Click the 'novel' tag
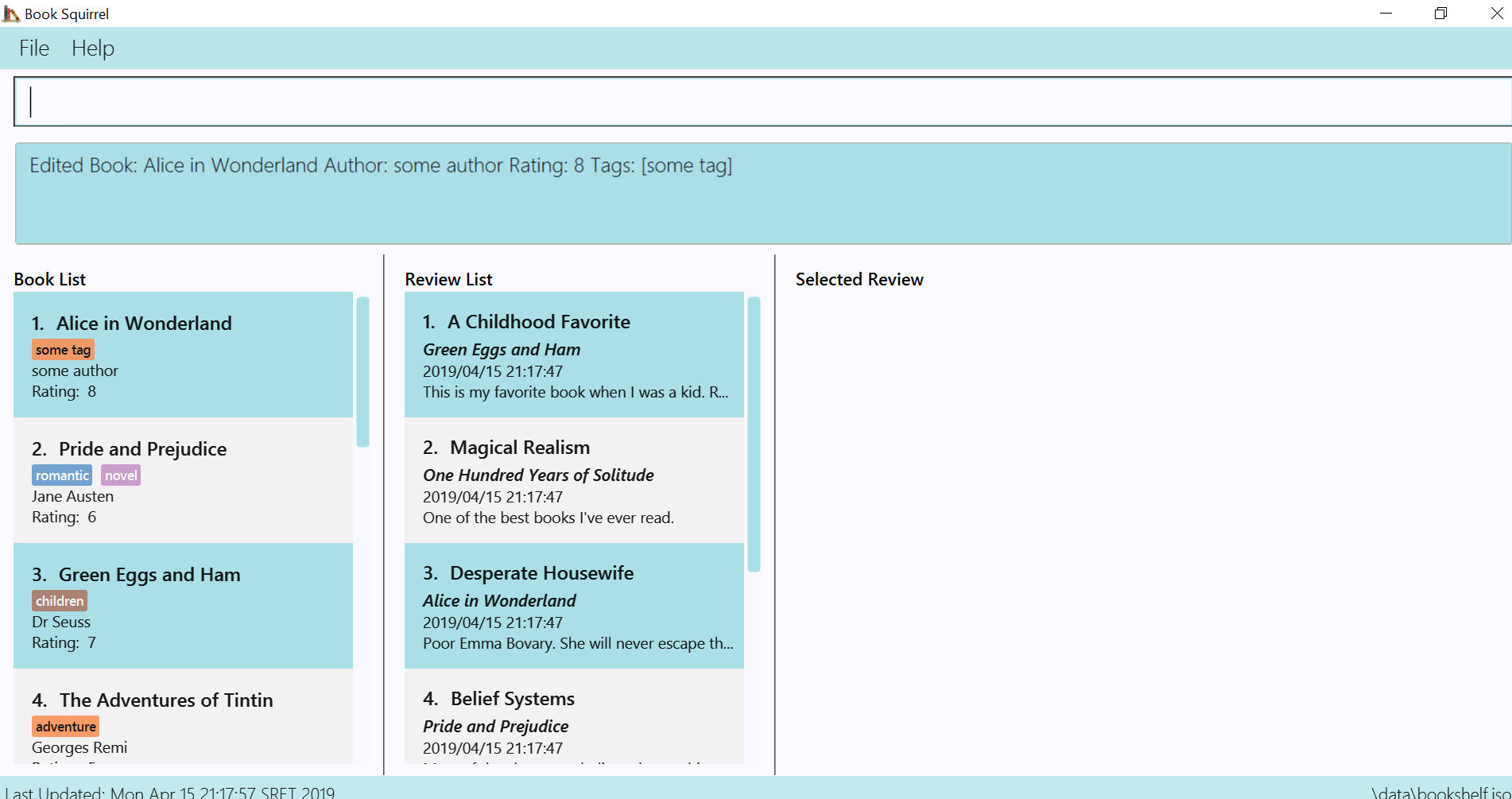 click(x=121, y=475)
